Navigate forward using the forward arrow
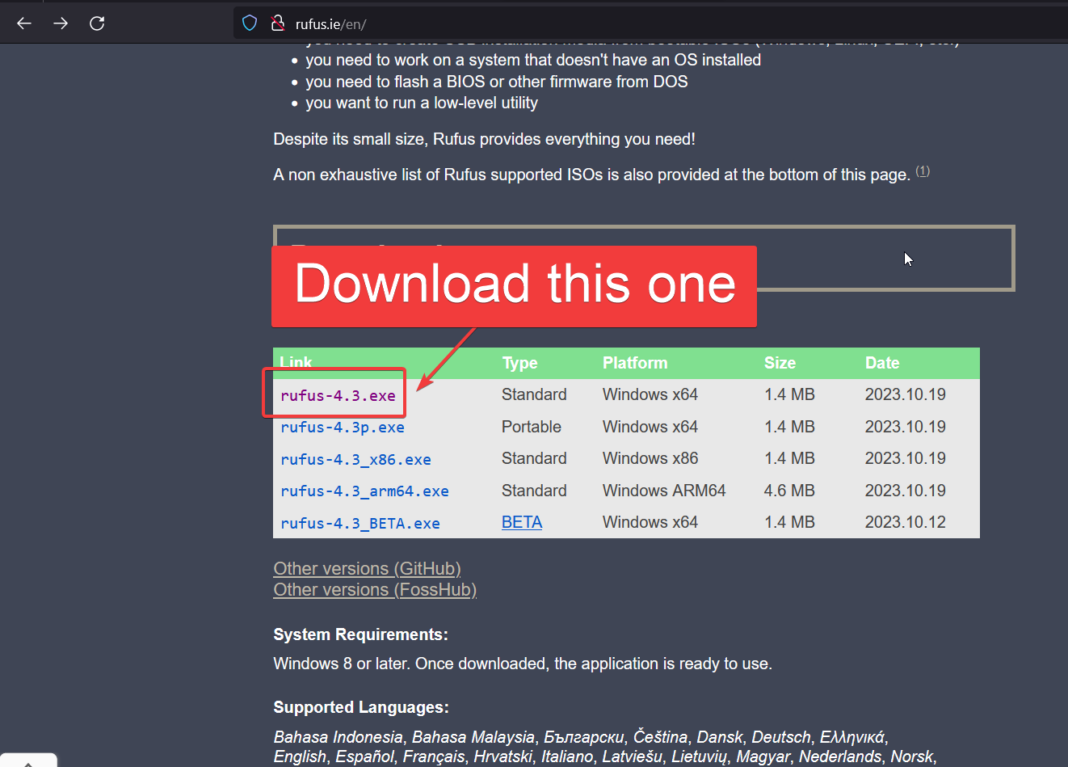 pyautogui.click(x=60, y=23)
